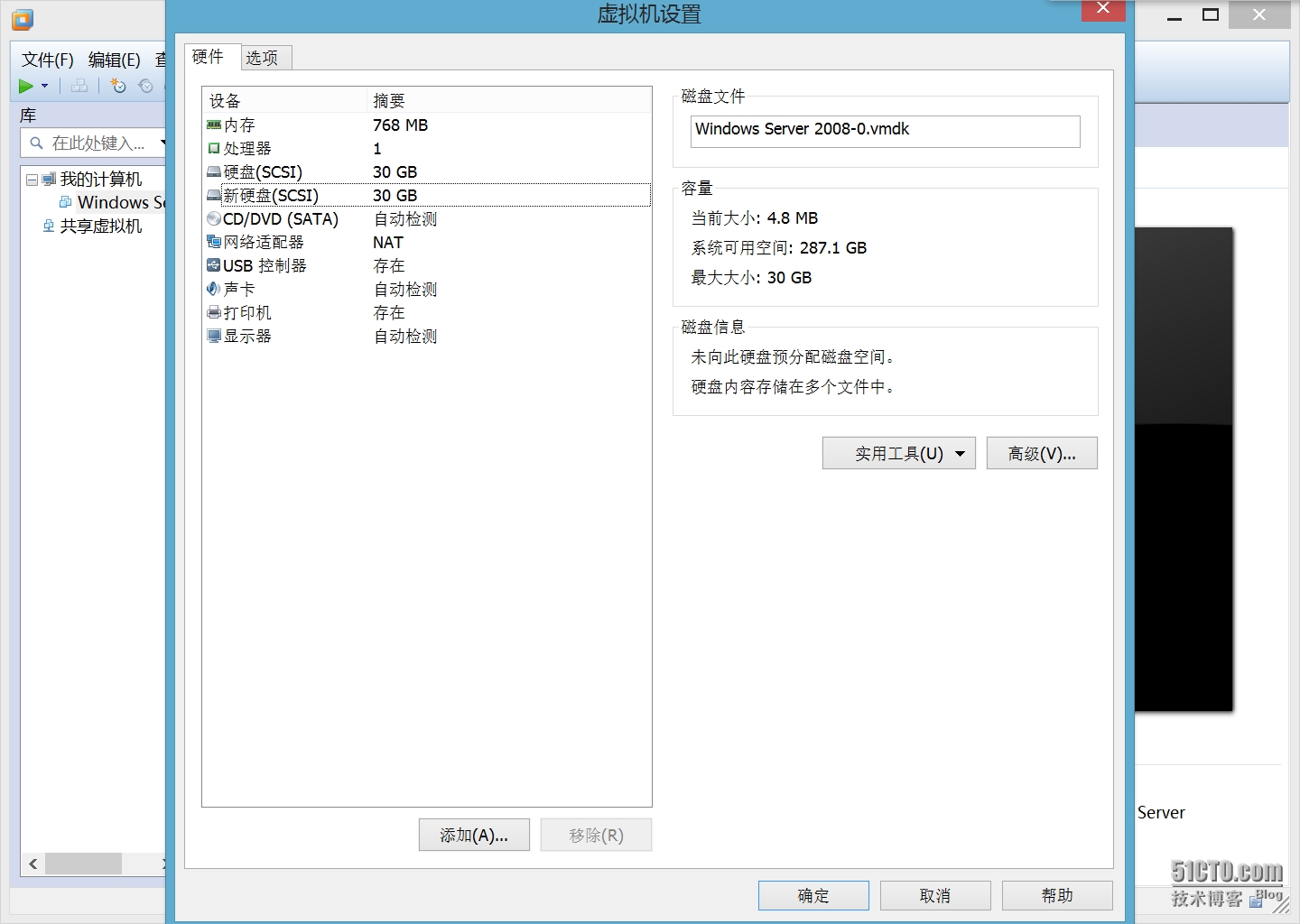The height and width of the screenshot is (924, 1300).
Task: Click the shared VMs icon
Action: (49, 226)
